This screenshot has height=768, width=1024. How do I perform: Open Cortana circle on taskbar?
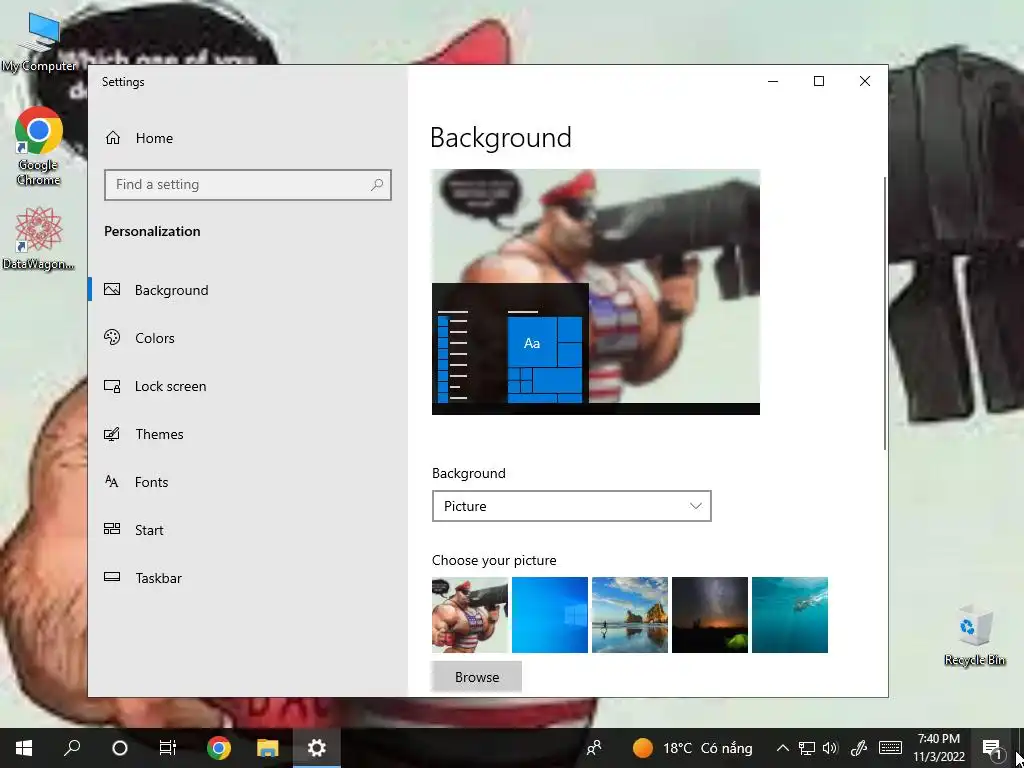[120, 748]
